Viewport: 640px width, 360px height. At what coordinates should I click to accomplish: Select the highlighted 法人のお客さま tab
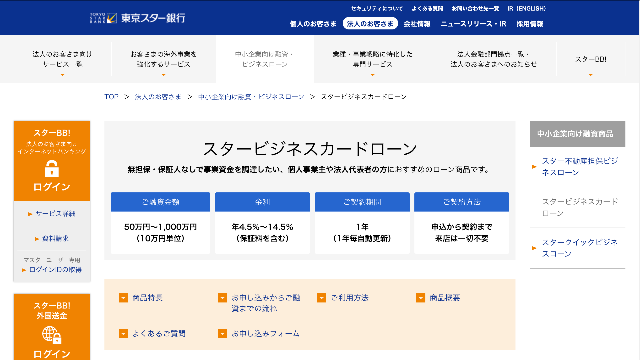(x=370, y=24)
